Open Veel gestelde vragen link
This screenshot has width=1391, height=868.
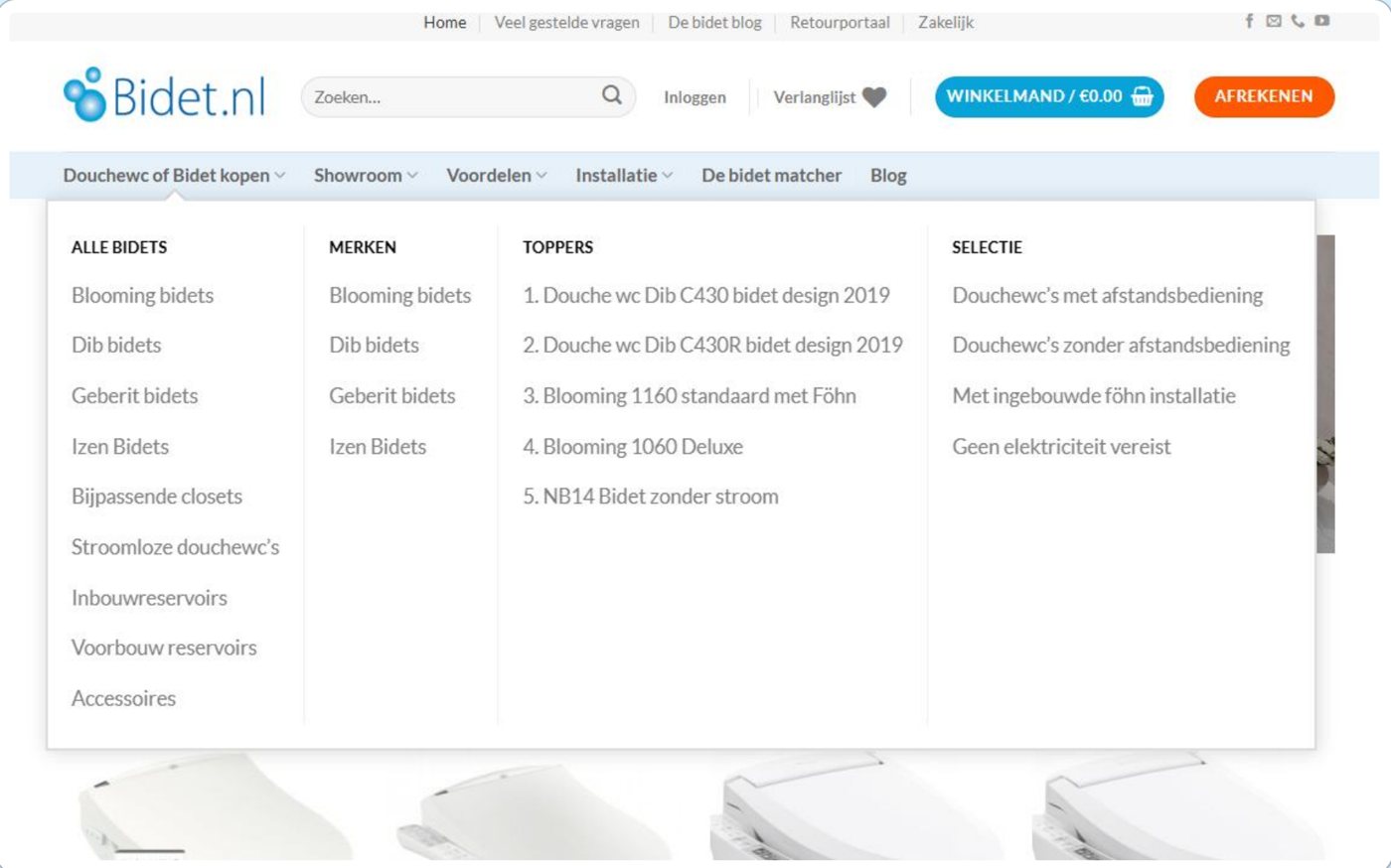click(x=567, y=22)
